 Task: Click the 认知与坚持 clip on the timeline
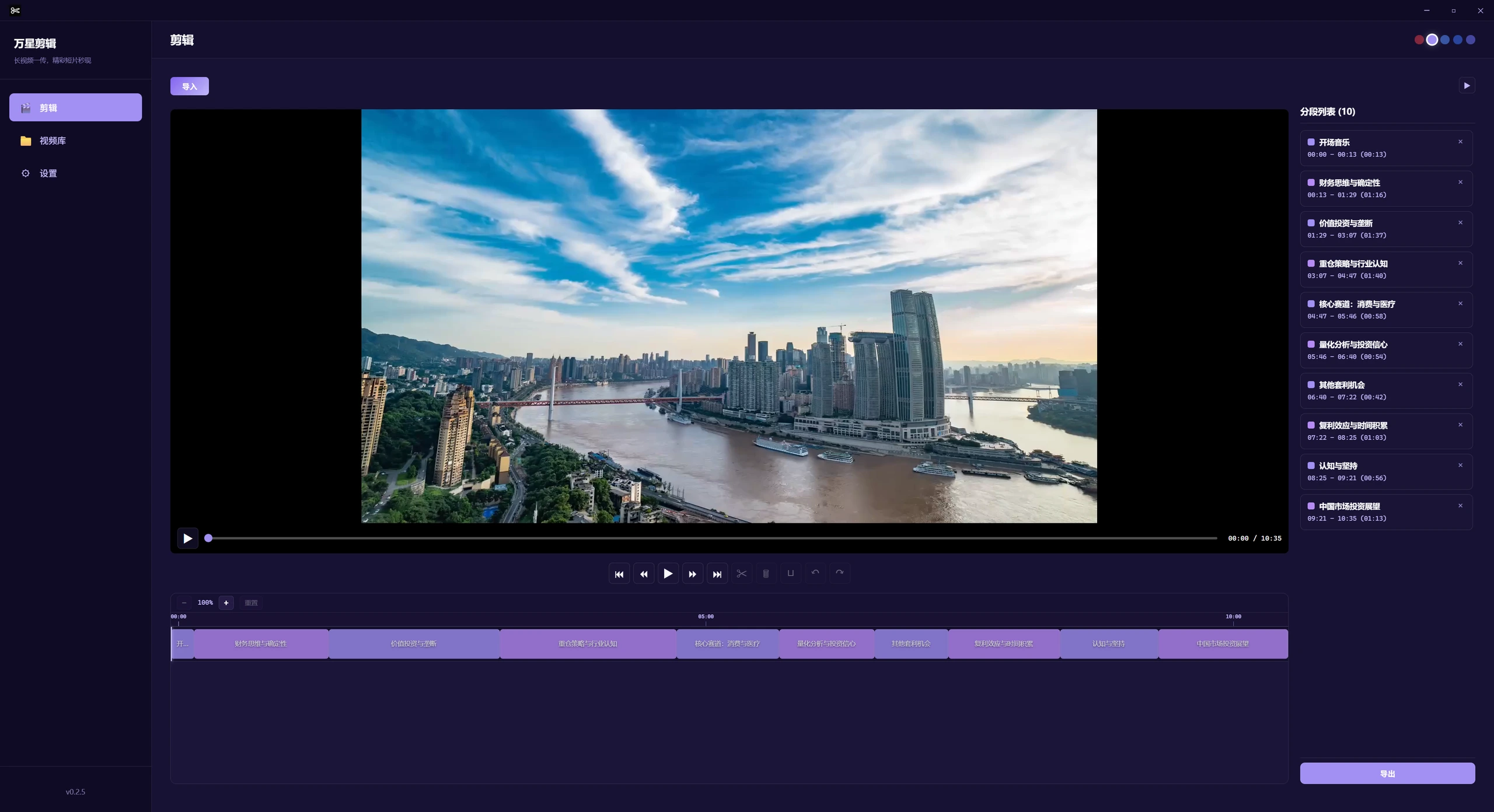tap(1109, 644)
